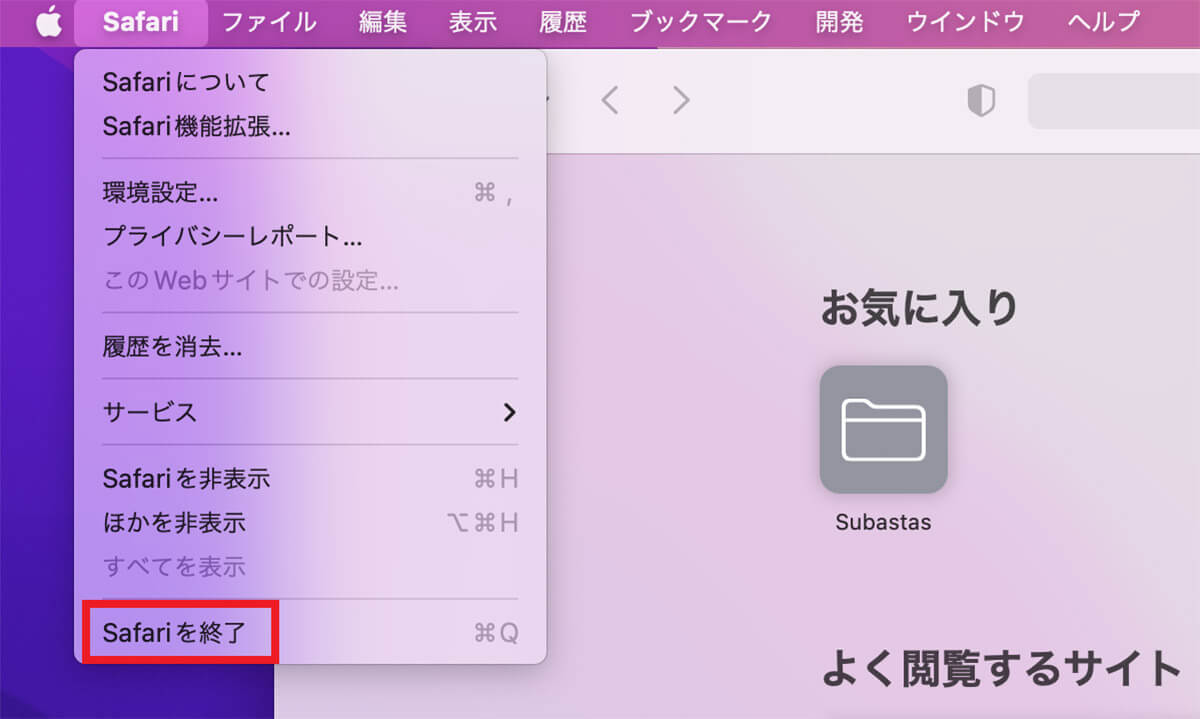This screenshot has height=719, width=1200.
Task: Click the Subastas folder label
Action: 883,523
